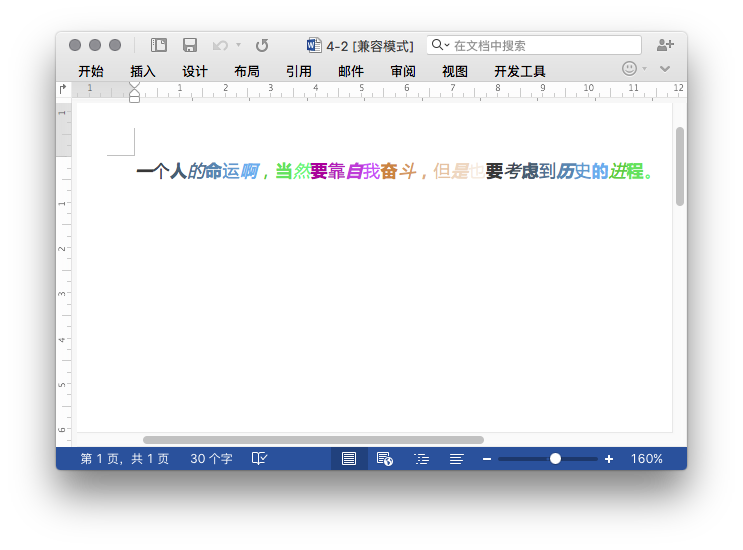Image resolution: width=743 pixels, height=550 pixels.
Task: Save the document with floppy disk icon
Action: tap(190, 45)
